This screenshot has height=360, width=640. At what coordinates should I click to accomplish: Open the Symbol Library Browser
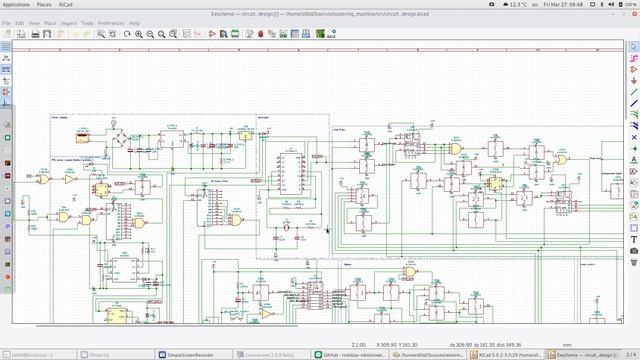(223, 34)
